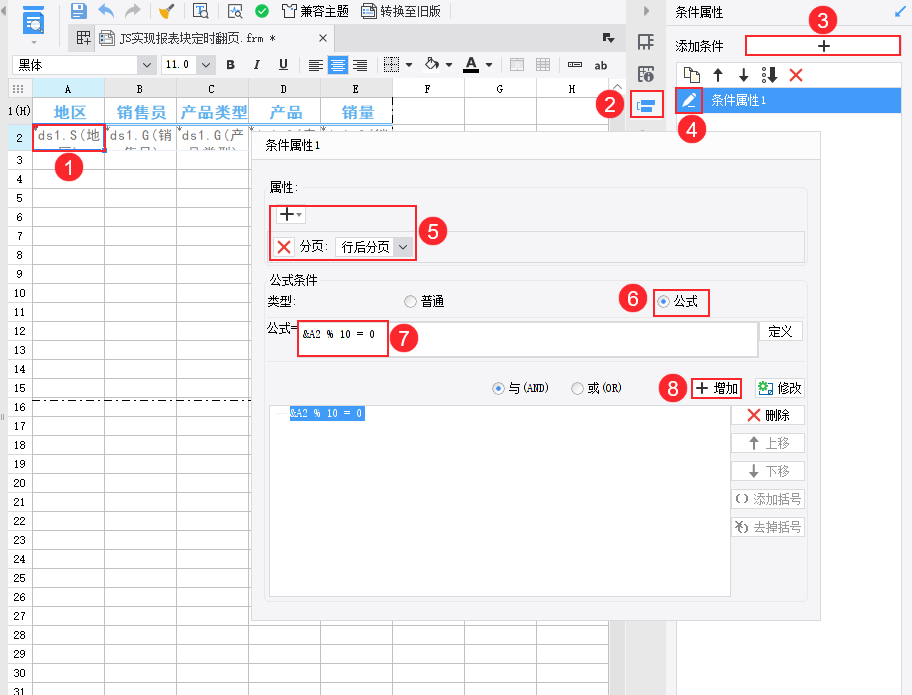Choose the 与(AND) radio option
Viewport: 912px width, 695px height.
tap(498, 388)
